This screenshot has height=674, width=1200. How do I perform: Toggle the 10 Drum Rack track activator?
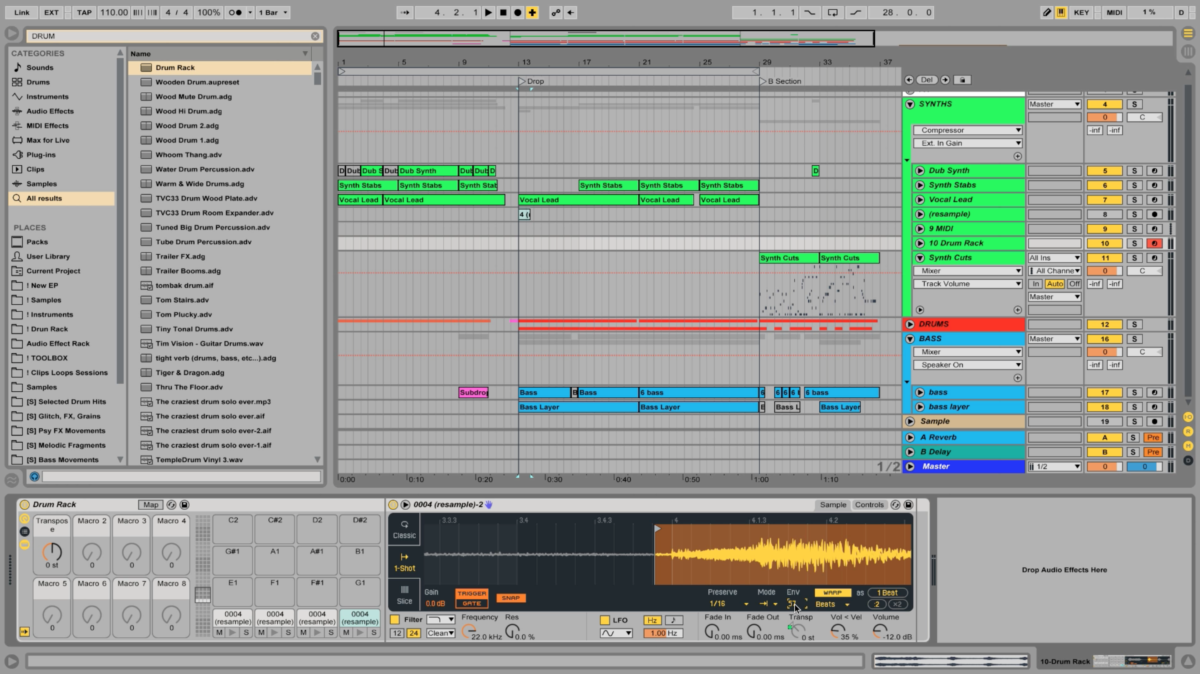pos(1105,243)
